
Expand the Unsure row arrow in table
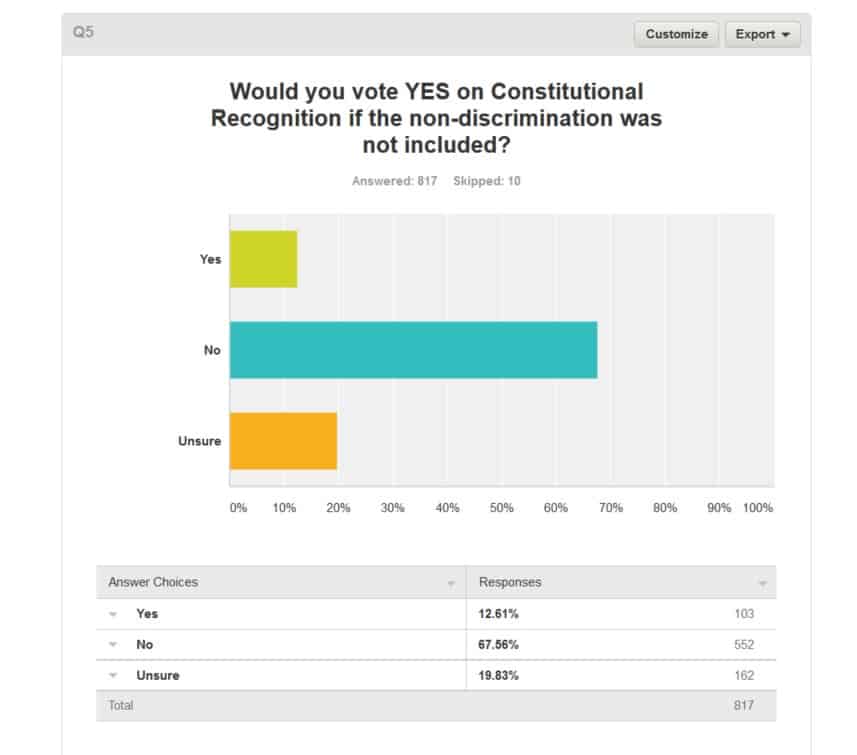click(113, 676)
